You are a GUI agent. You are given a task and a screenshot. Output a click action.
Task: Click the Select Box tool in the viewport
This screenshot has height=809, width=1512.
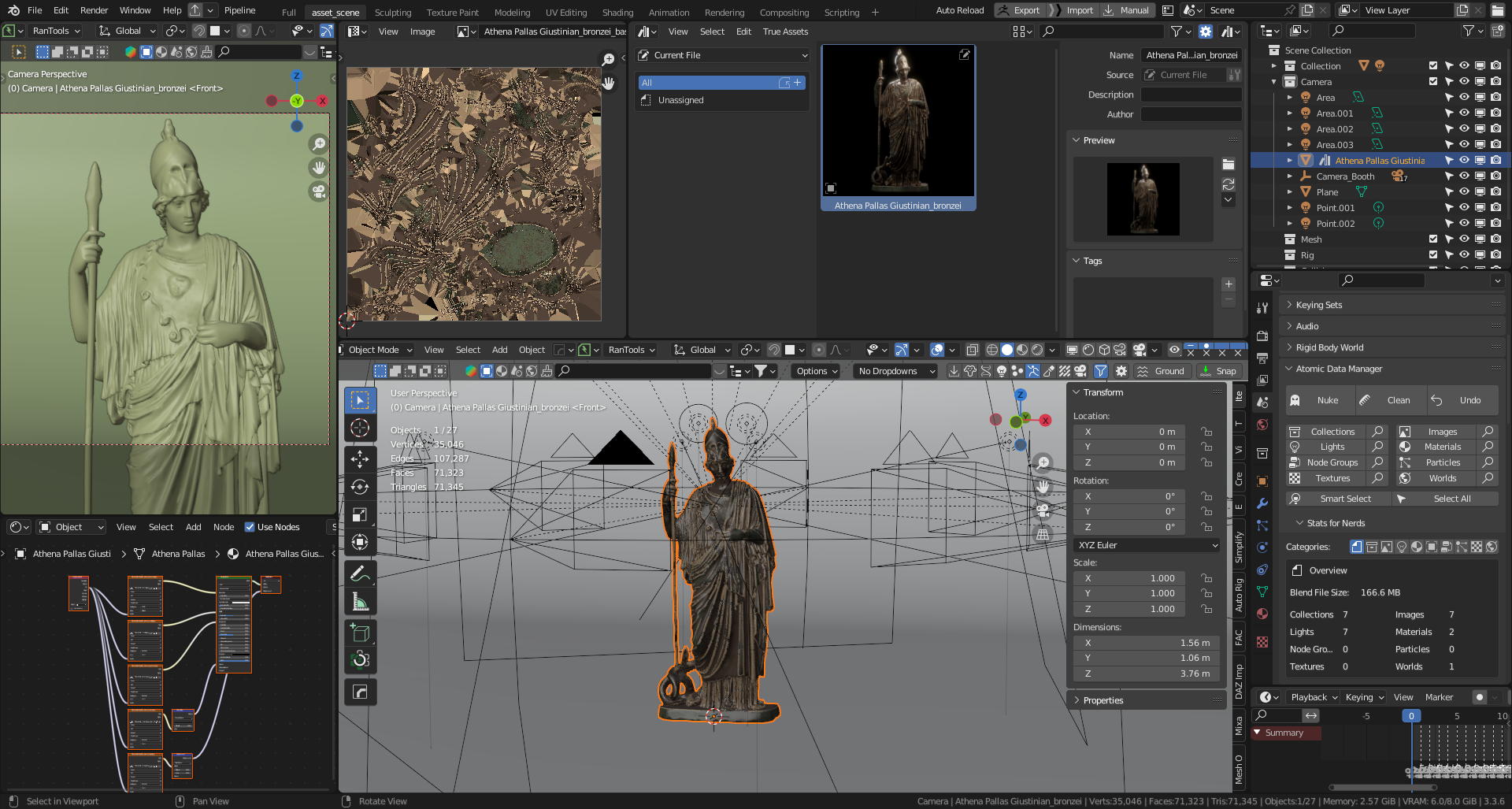click(360, 400)
